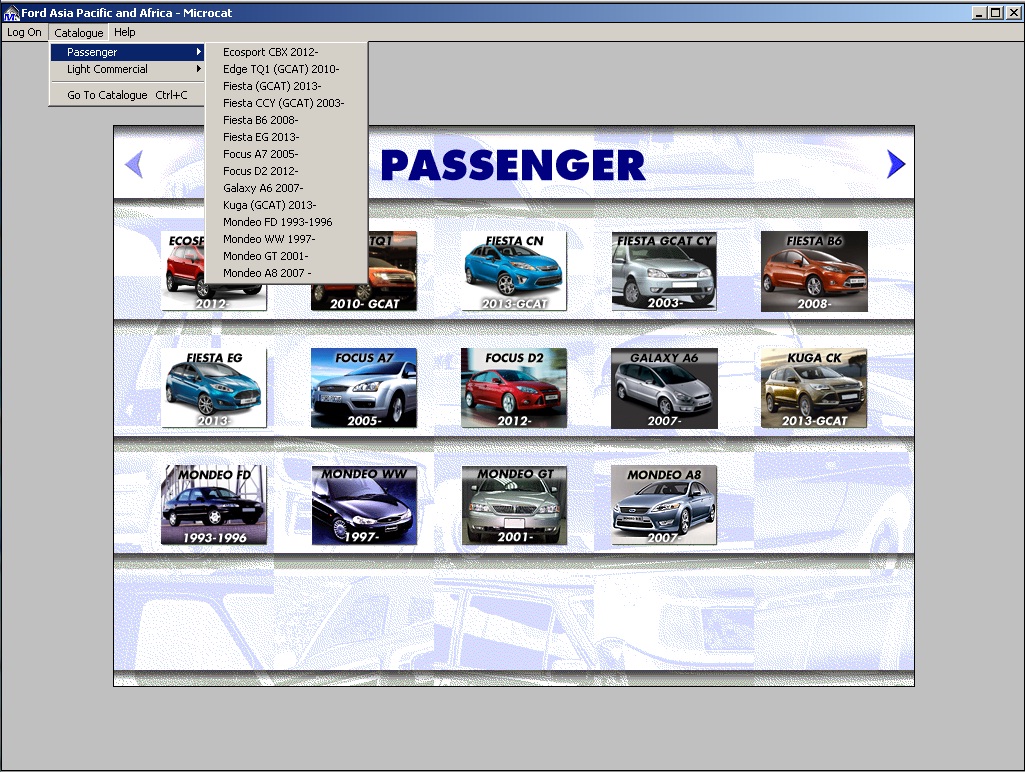Open the Fiesta CN 2013-GCAT thumbnail
This screenshot has width=1025, height=772.
coord(514,271)
